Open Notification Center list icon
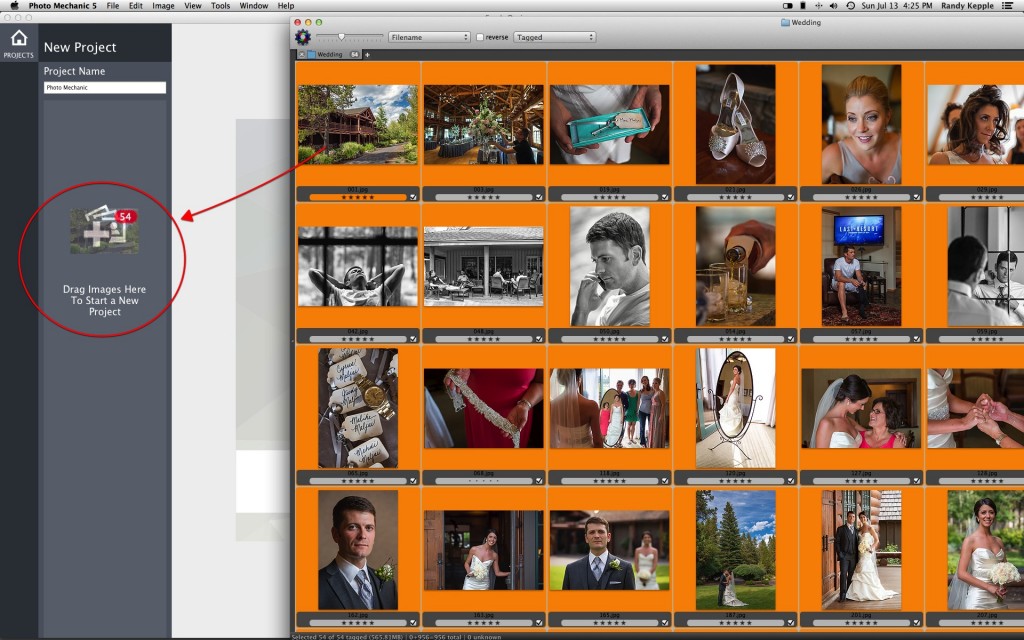 pyautogui.click(x=1010, y=6)
